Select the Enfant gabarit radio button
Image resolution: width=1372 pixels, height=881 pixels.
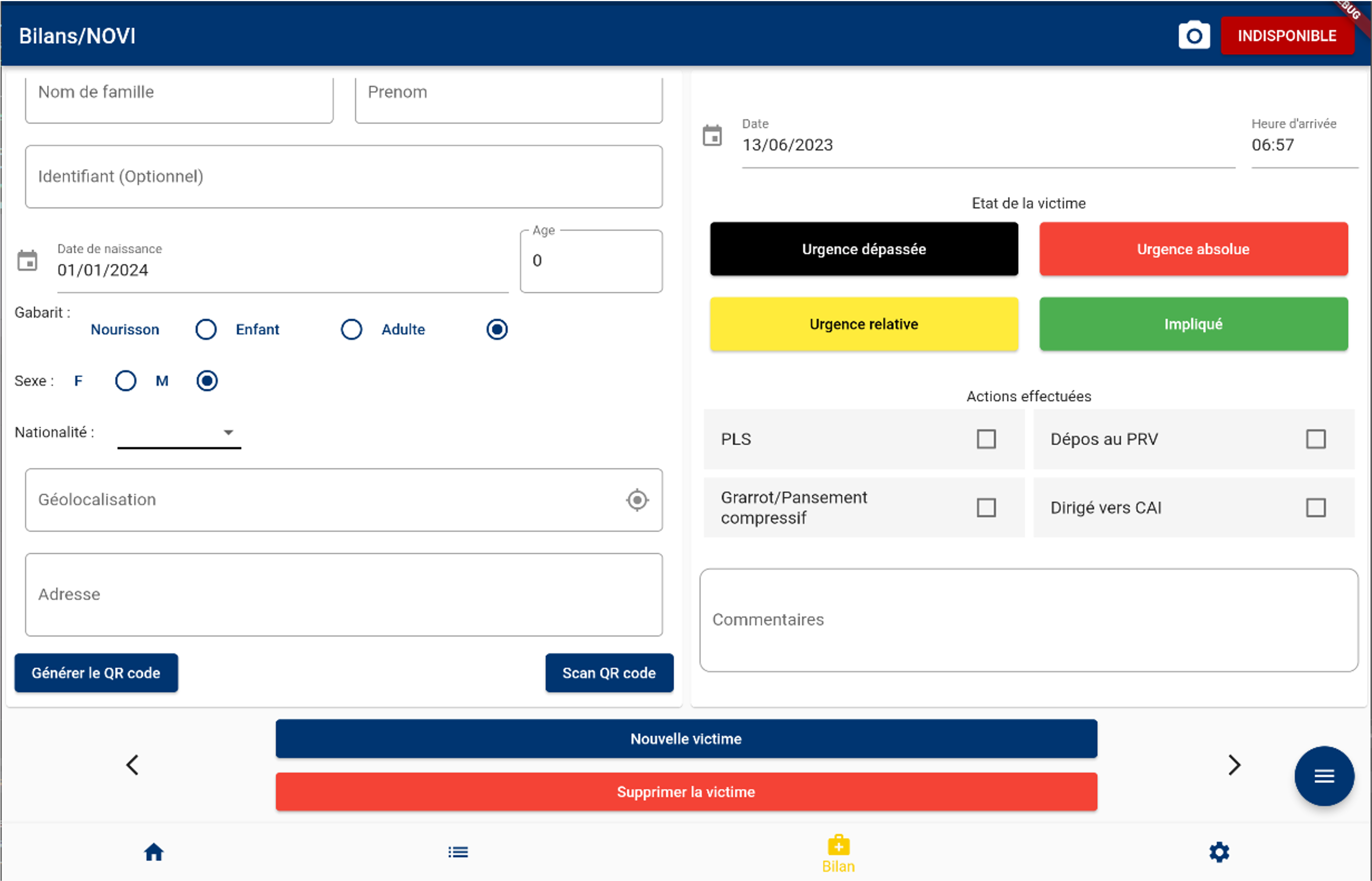[351, 330]
